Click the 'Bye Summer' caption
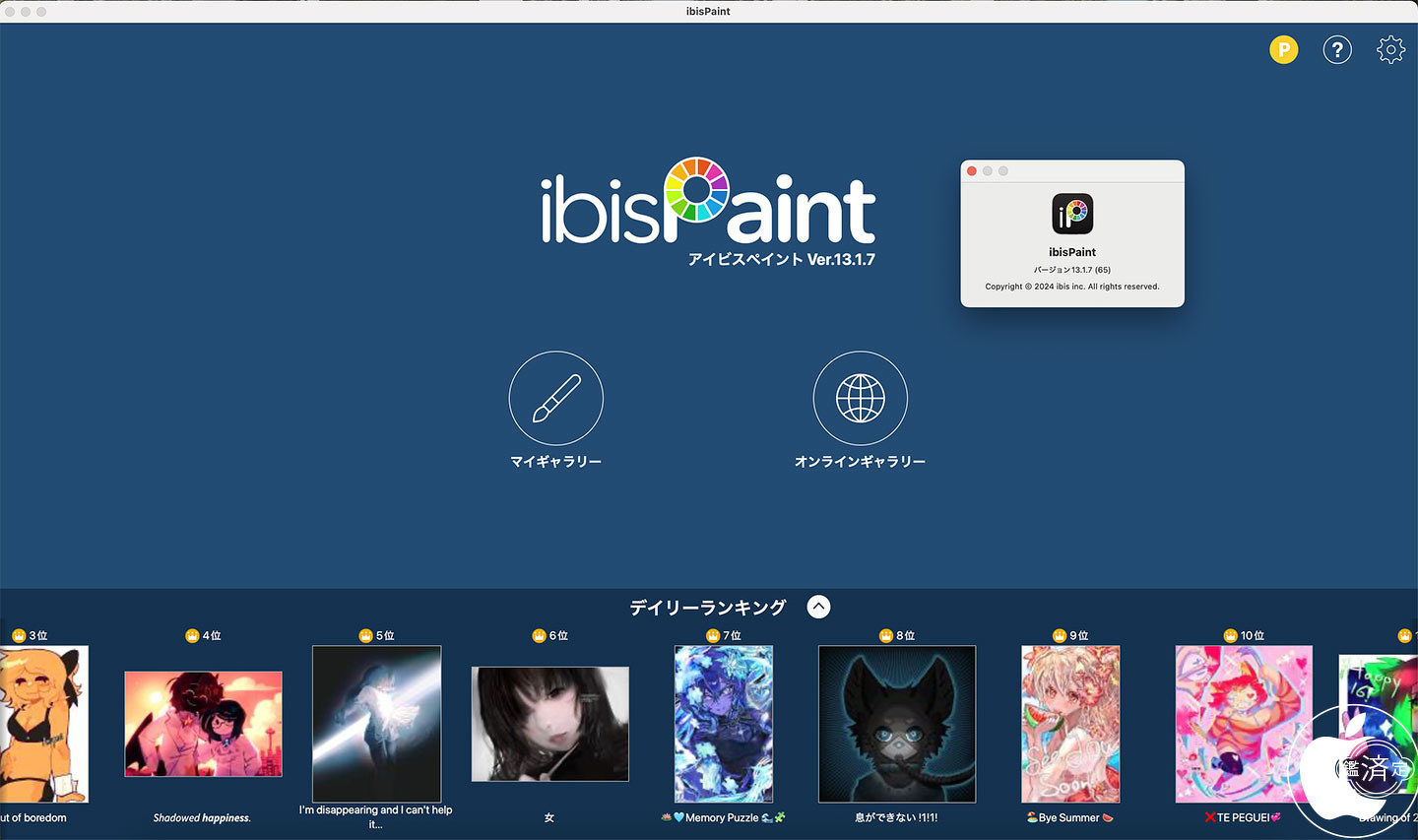This screenshot has width=1418, height=840. coord(1068,818)
